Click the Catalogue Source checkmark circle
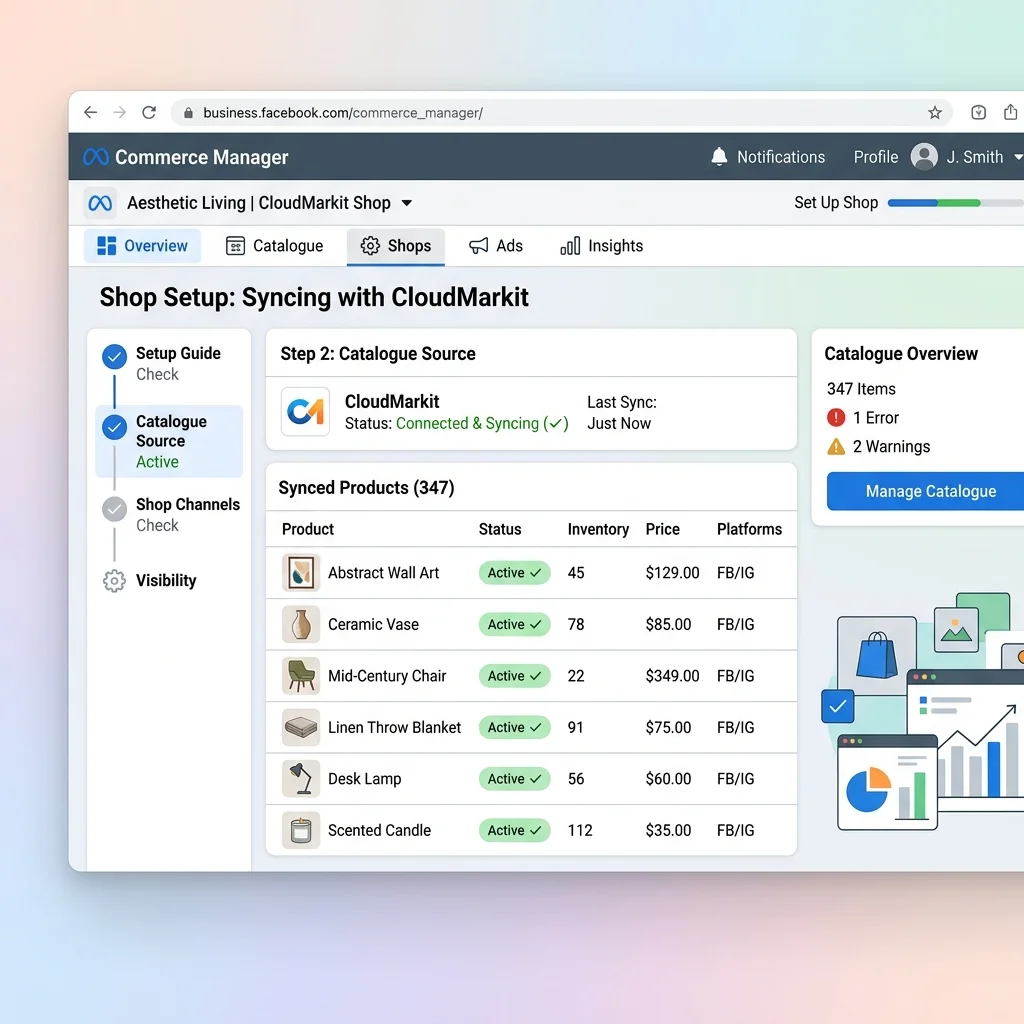The height and width of the screenshot is (1024, 1024). (x=114, y=427)
